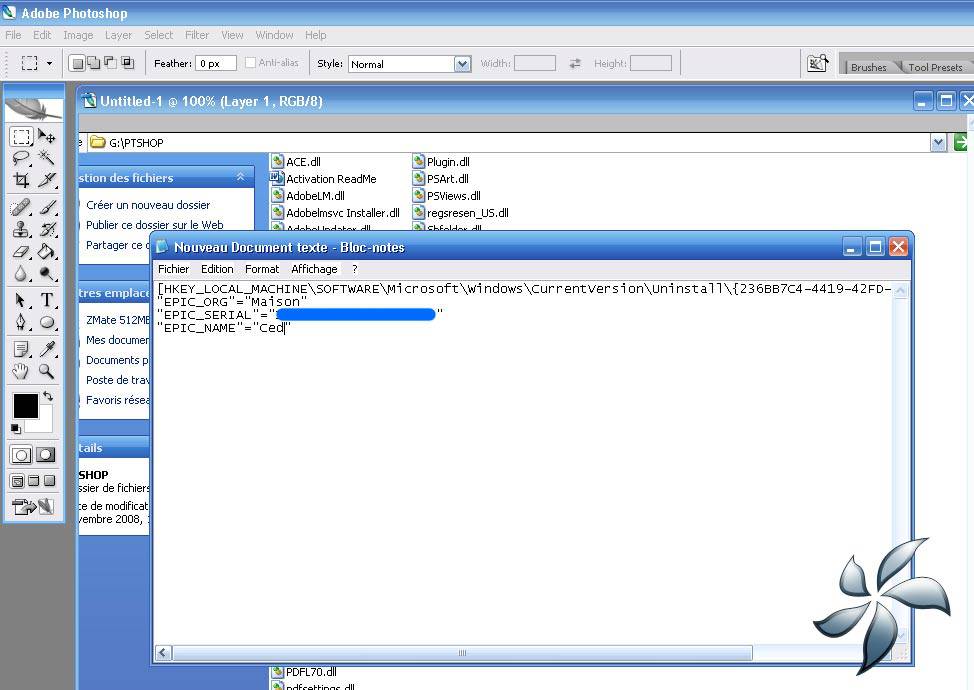
Task: Select the Lasso tool
Action: coord(21,158)
